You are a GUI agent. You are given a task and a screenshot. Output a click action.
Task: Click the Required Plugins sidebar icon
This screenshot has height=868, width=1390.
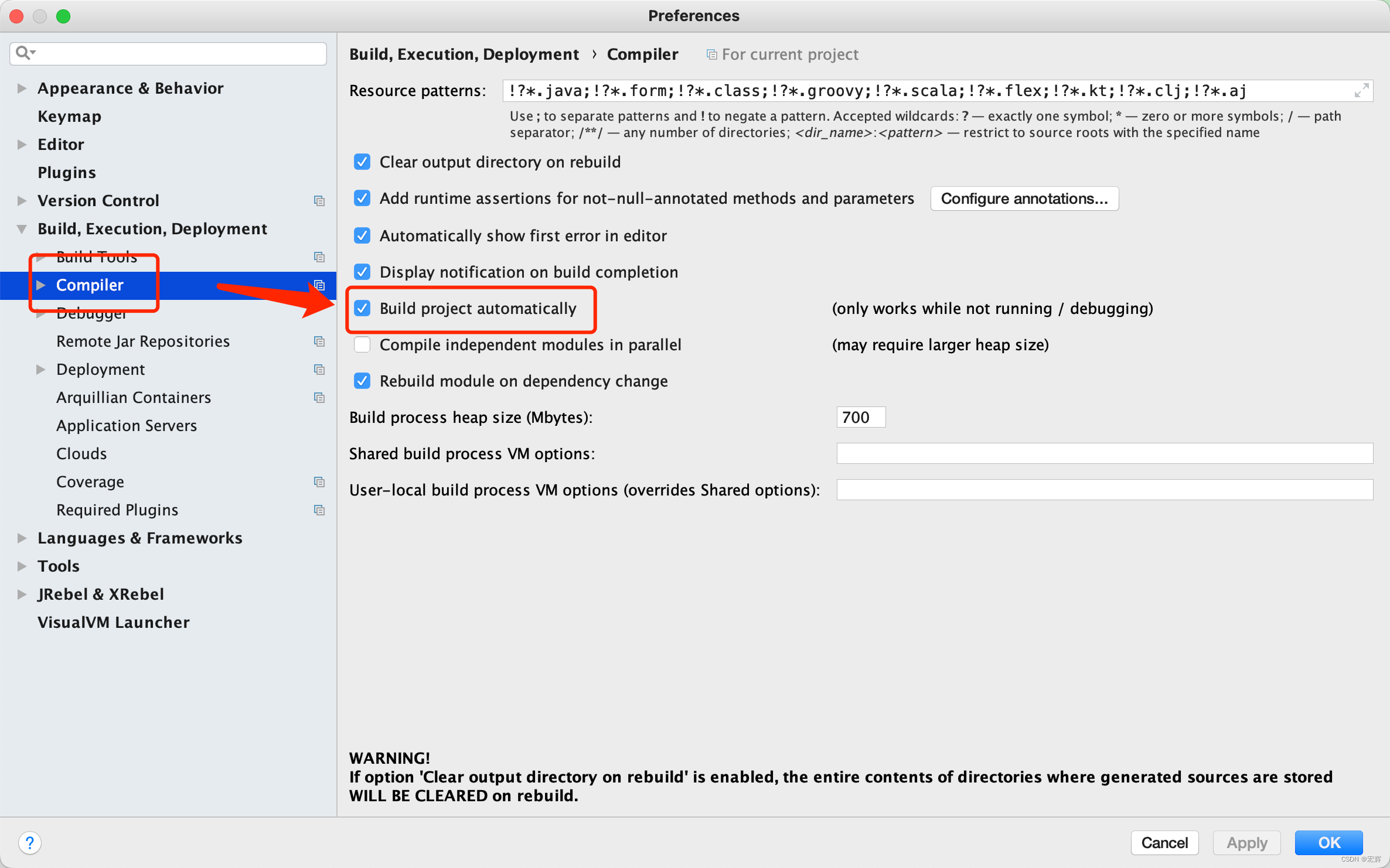[319, 509]
